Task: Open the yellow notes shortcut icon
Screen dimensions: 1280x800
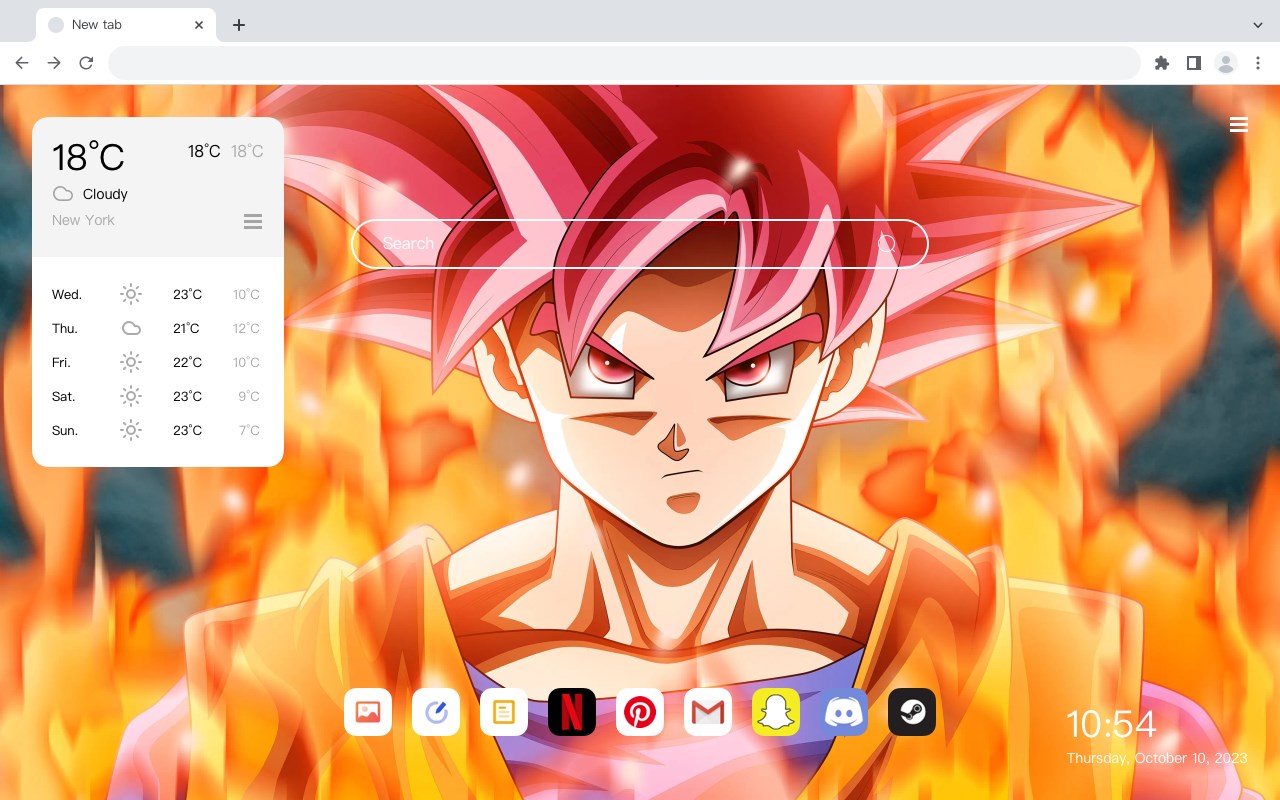Action: (504, 712)
